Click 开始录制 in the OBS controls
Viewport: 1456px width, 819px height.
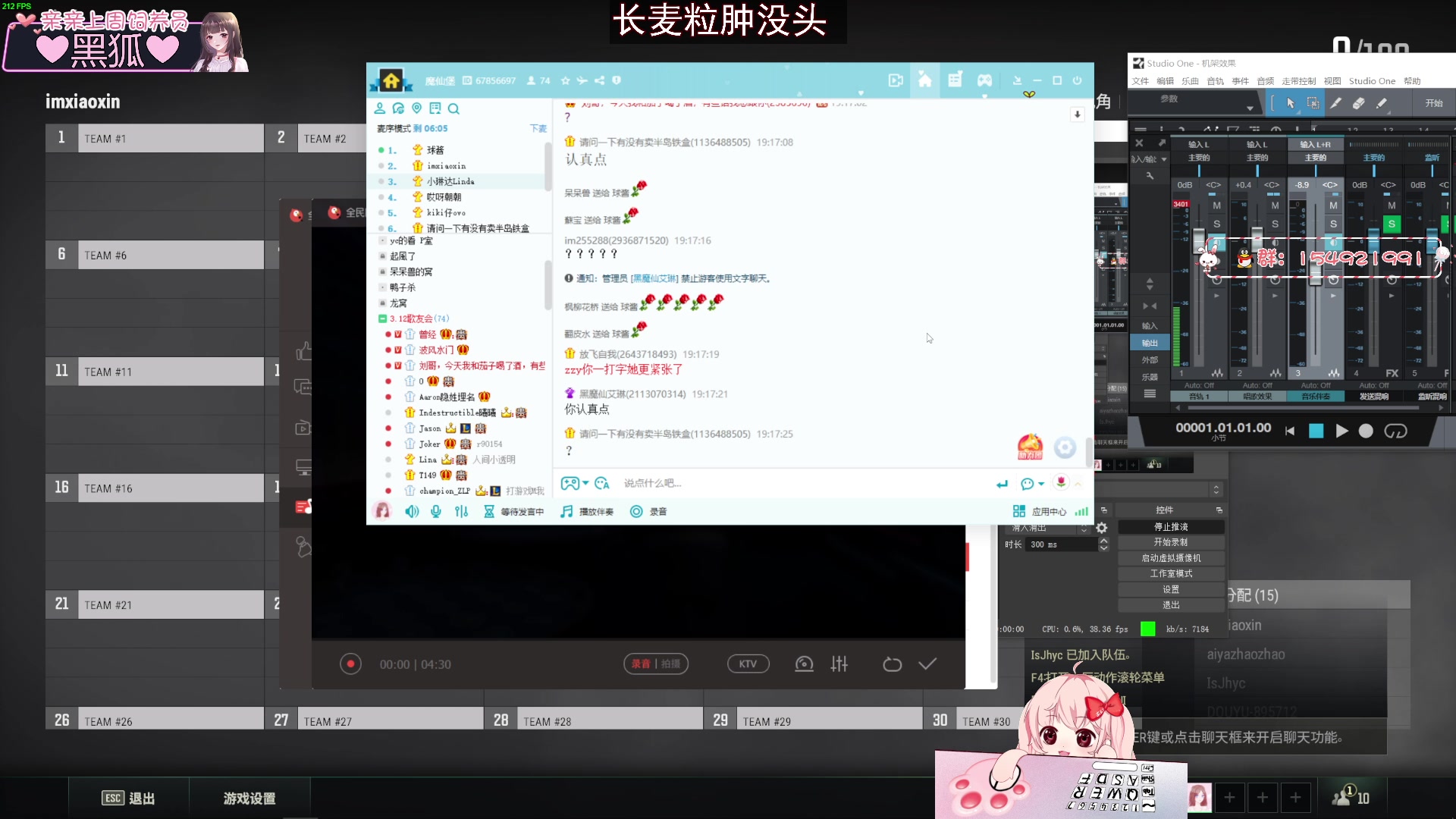[1171, 542]
